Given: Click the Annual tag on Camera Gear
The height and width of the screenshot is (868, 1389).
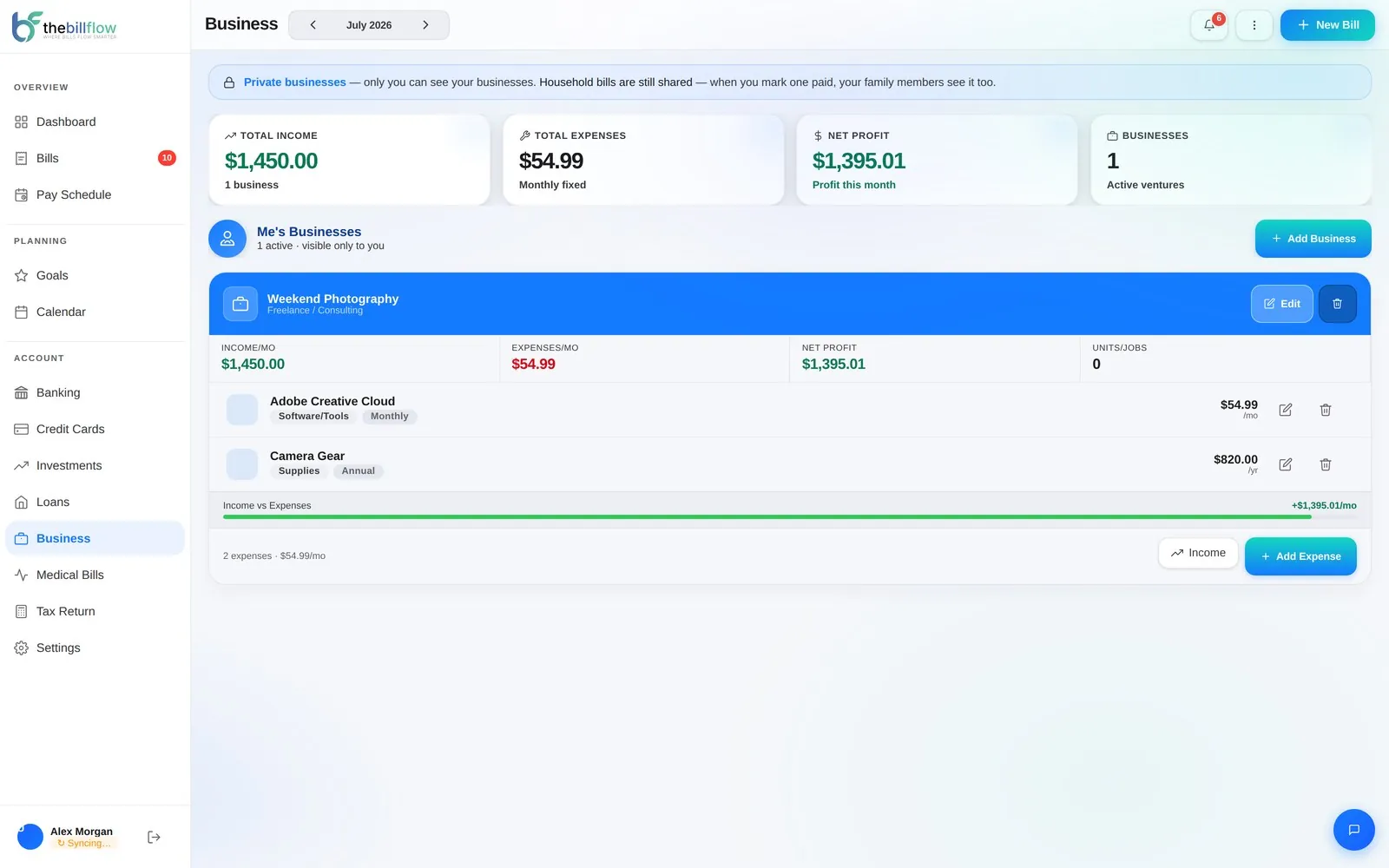Looking at the screenshot, I should tap(358, 471).
